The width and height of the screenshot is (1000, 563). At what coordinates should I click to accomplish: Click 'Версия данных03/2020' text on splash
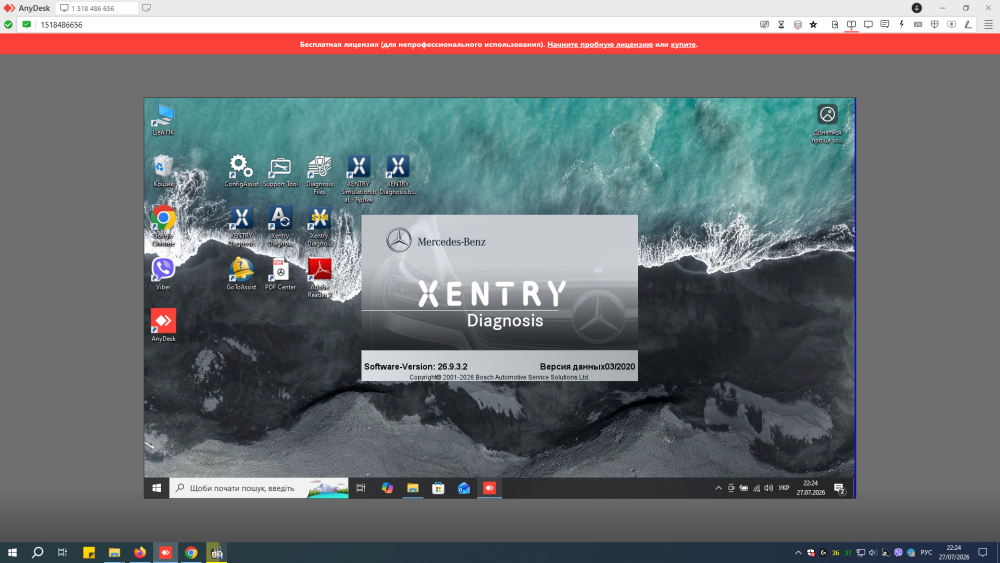[587, 367]
